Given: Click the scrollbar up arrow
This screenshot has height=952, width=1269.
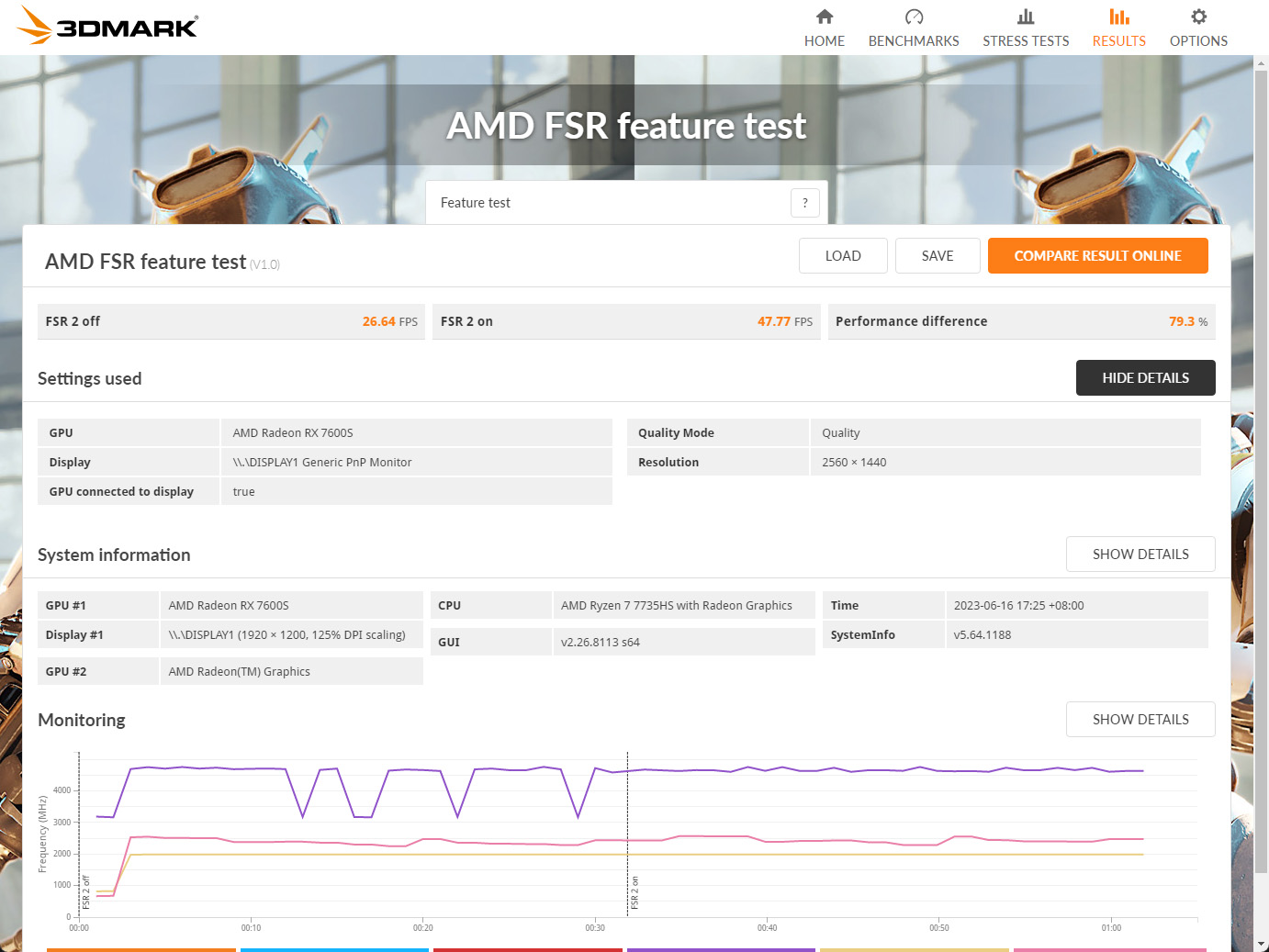Looking at the screenshot, I should [x=1262, y=63].
